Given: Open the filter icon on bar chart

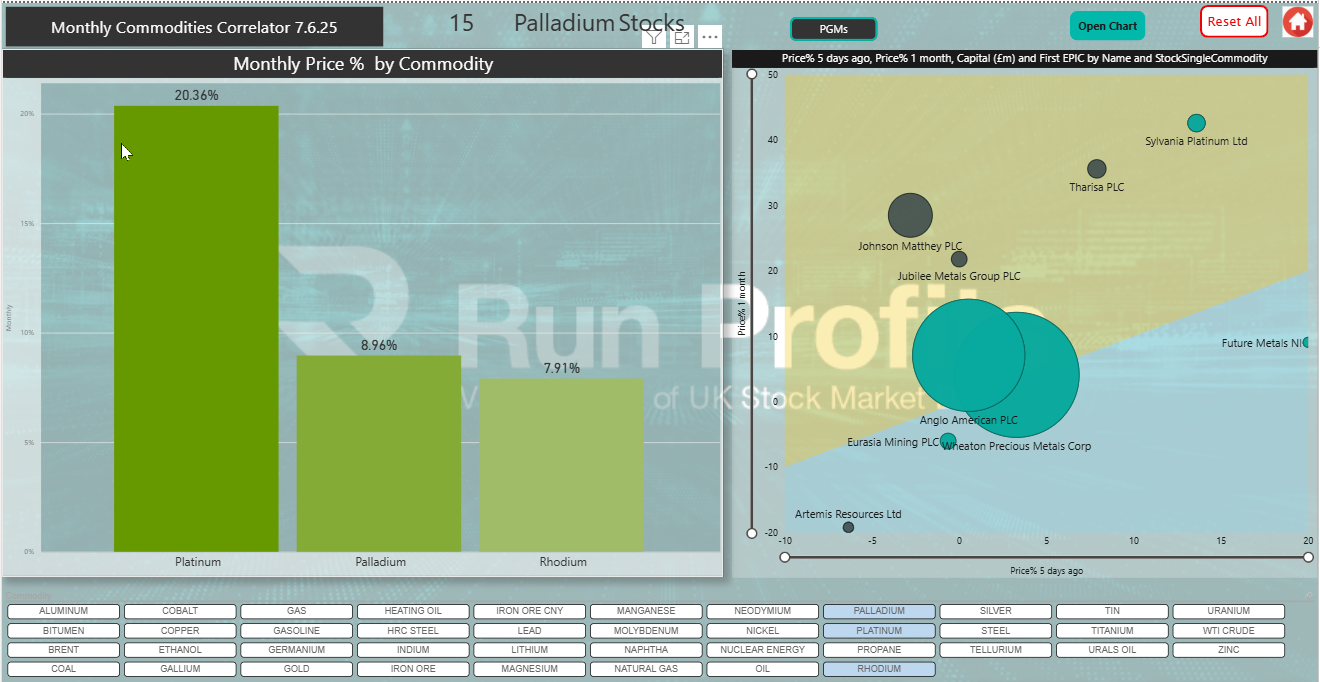Looking at the screenshot, I should [653, 38].
